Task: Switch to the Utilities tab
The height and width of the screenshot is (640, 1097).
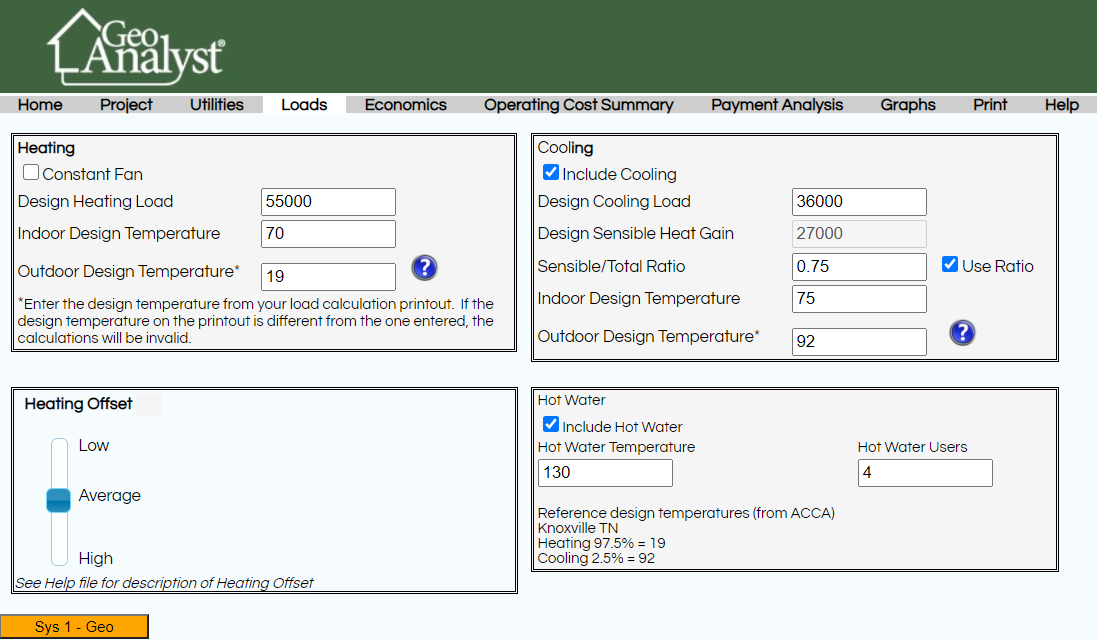Action: point(217,104)
